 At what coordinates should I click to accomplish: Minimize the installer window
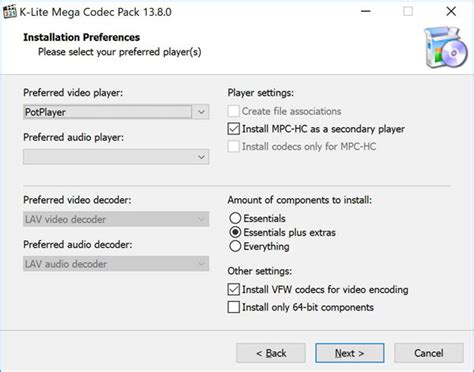(x=366, y=11)
